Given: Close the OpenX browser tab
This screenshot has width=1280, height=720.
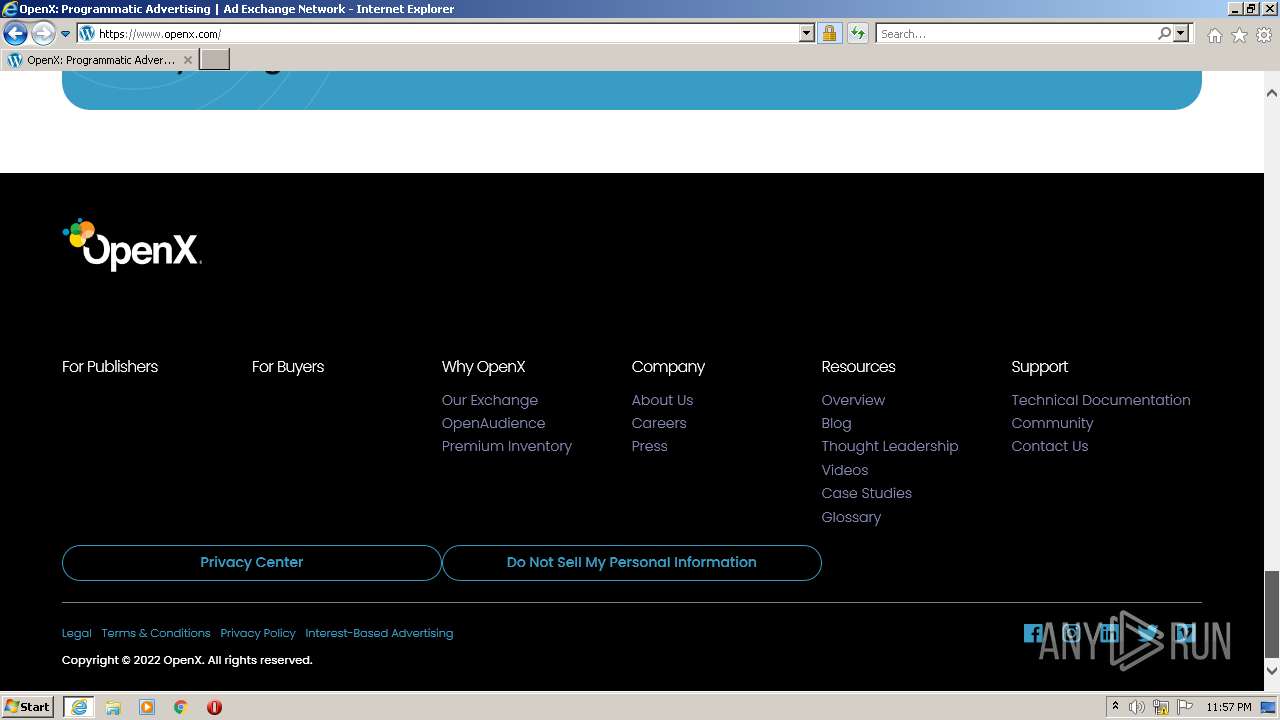Looking at the screenshot, I should [x=187, y=60].
